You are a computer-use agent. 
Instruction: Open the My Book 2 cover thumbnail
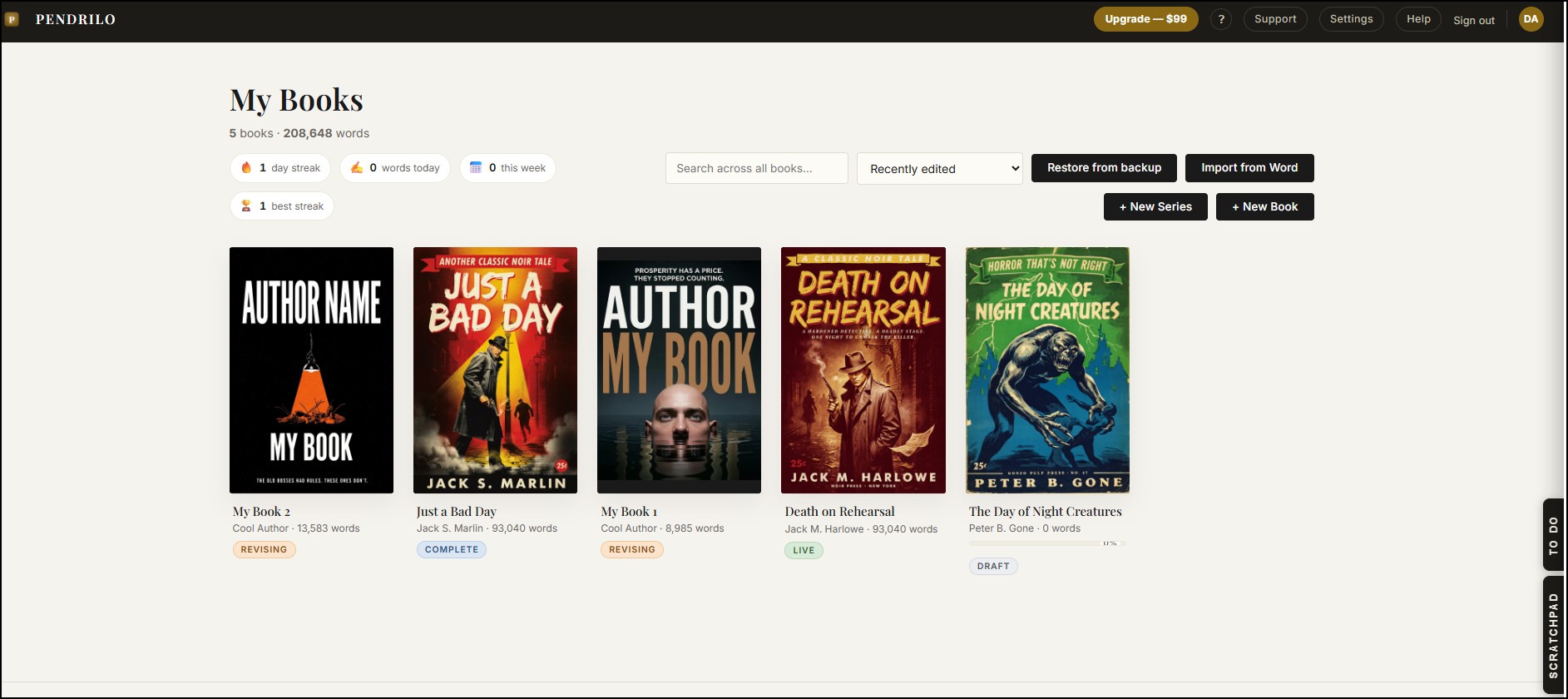(x=311, y=370)
